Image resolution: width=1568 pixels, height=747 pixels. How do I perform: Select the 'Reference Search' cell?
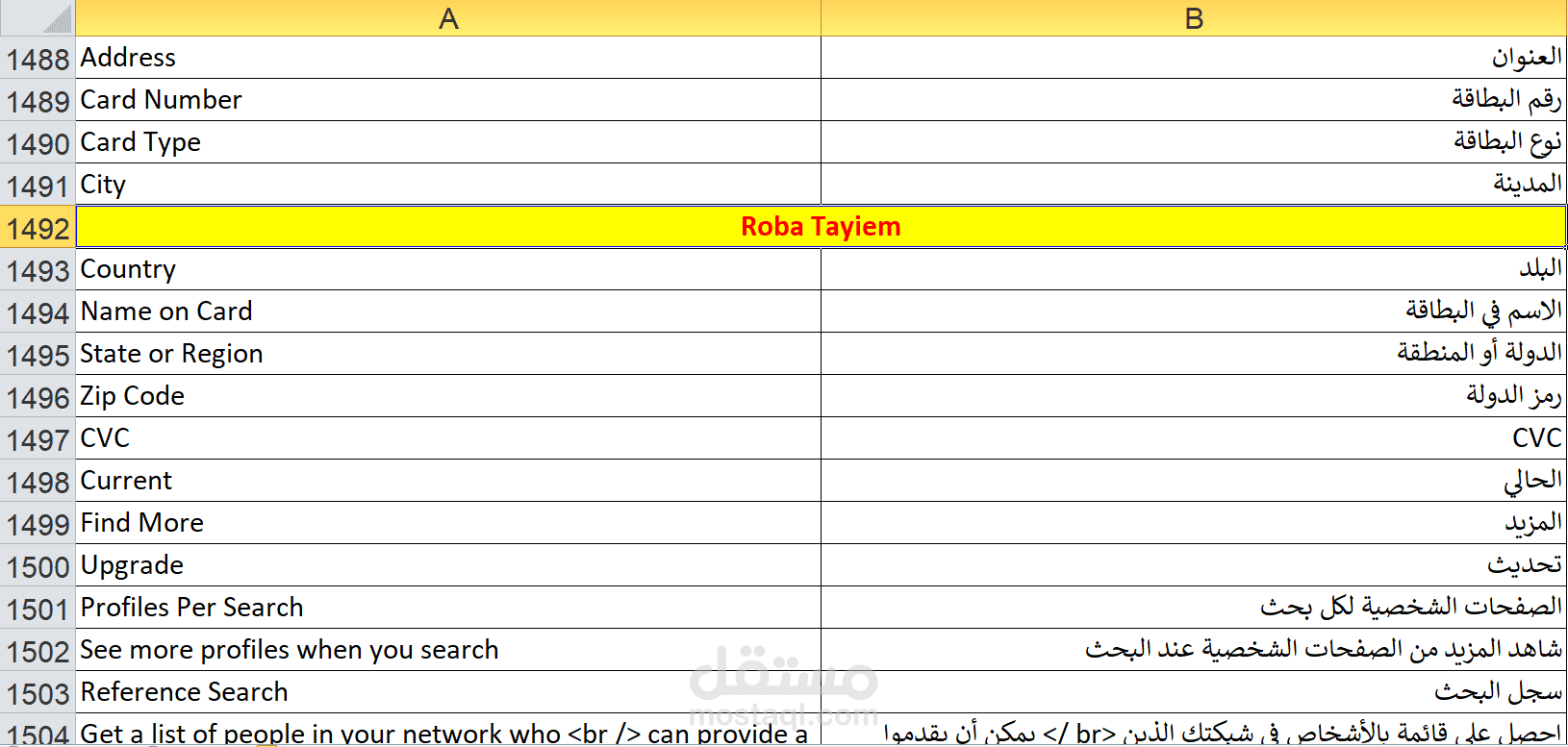(448, 693)
